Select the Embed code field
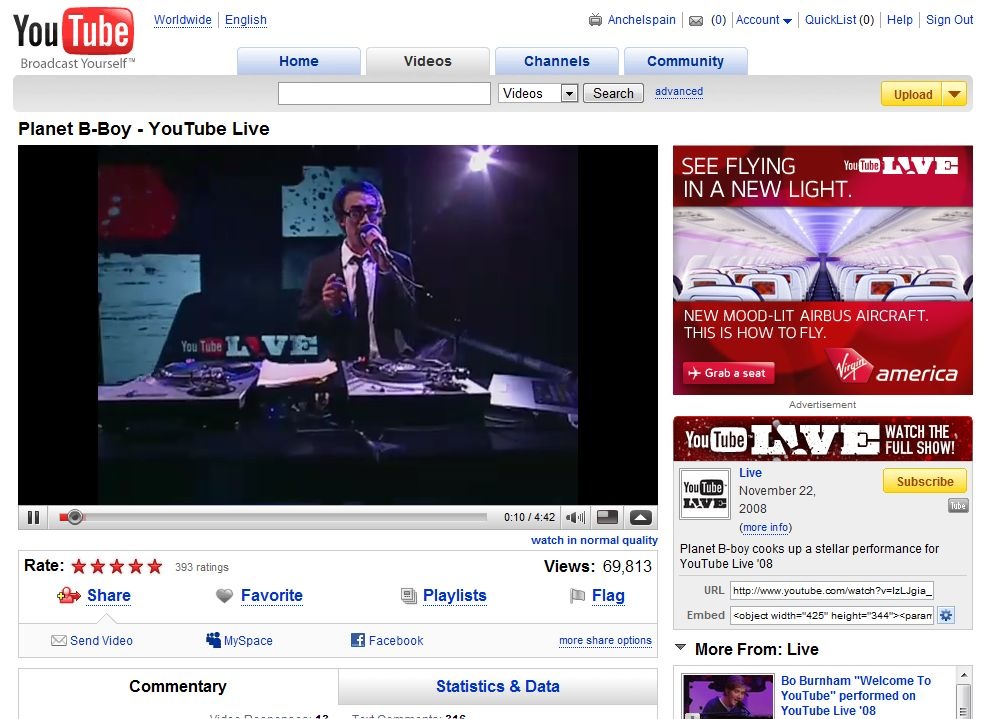The image size is (996, 719). (831, 615)
